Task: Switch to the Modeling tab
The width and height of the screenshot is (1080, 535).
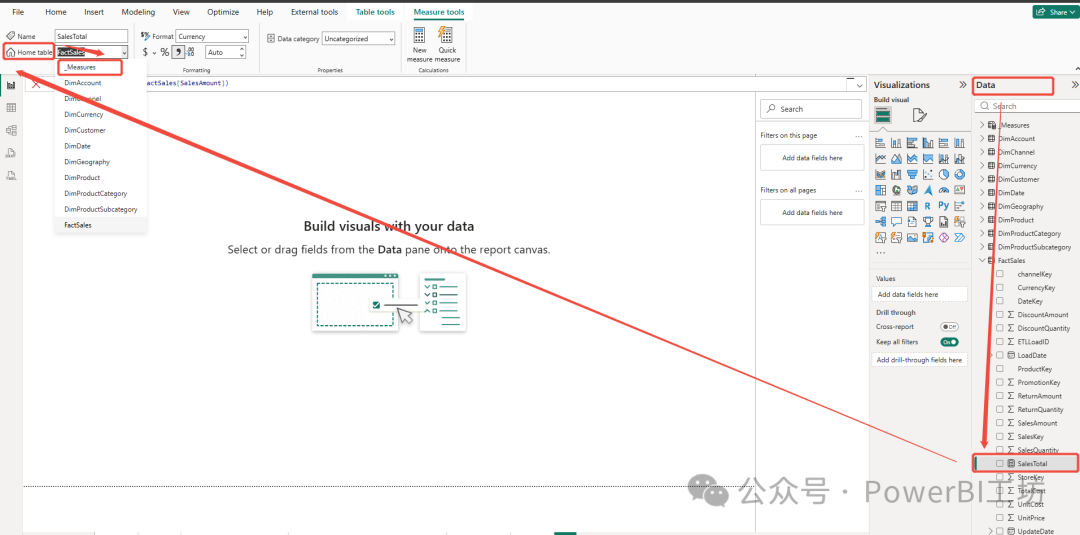Action: click(138, 12)
